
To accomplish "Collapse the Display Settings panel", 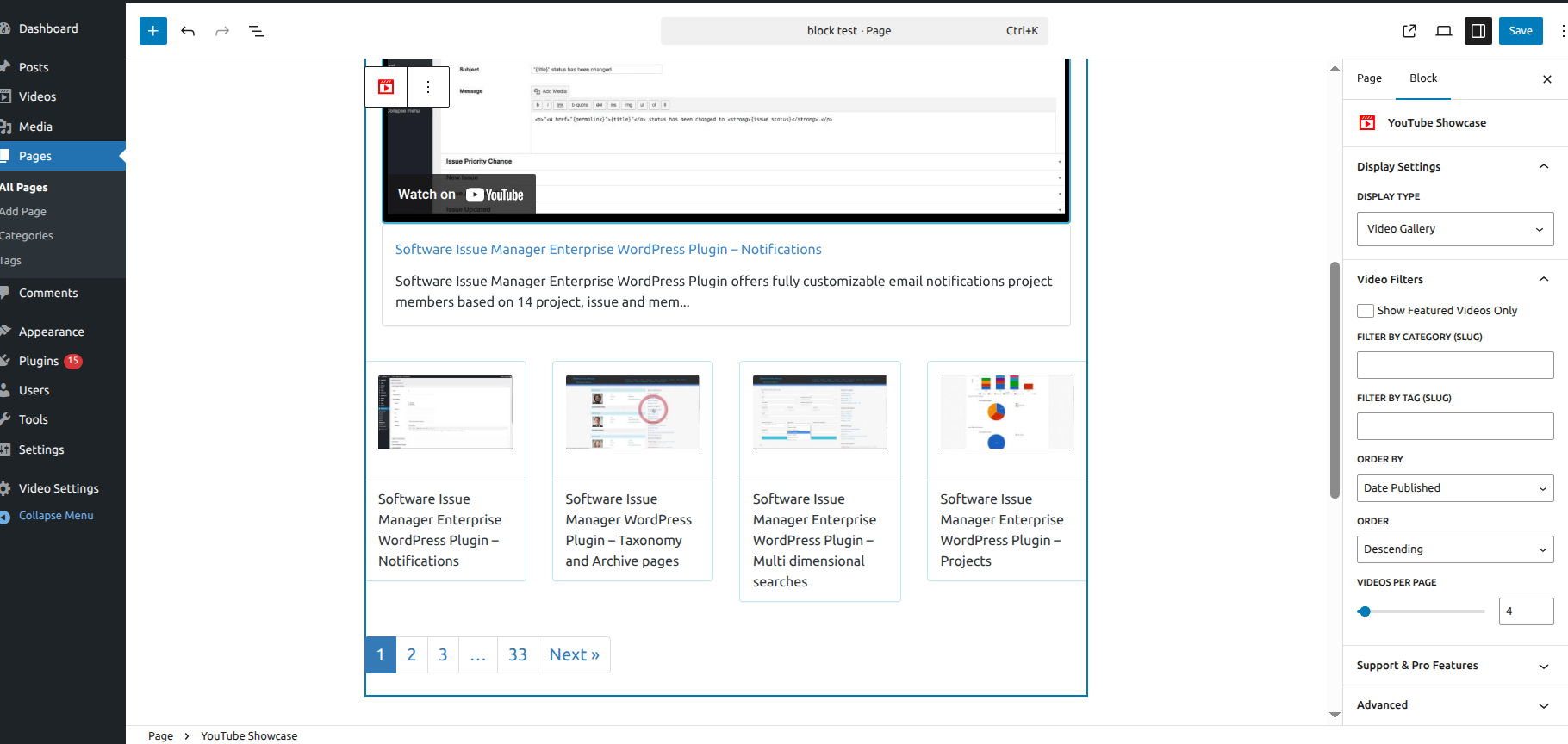I will pos(1455,166).
